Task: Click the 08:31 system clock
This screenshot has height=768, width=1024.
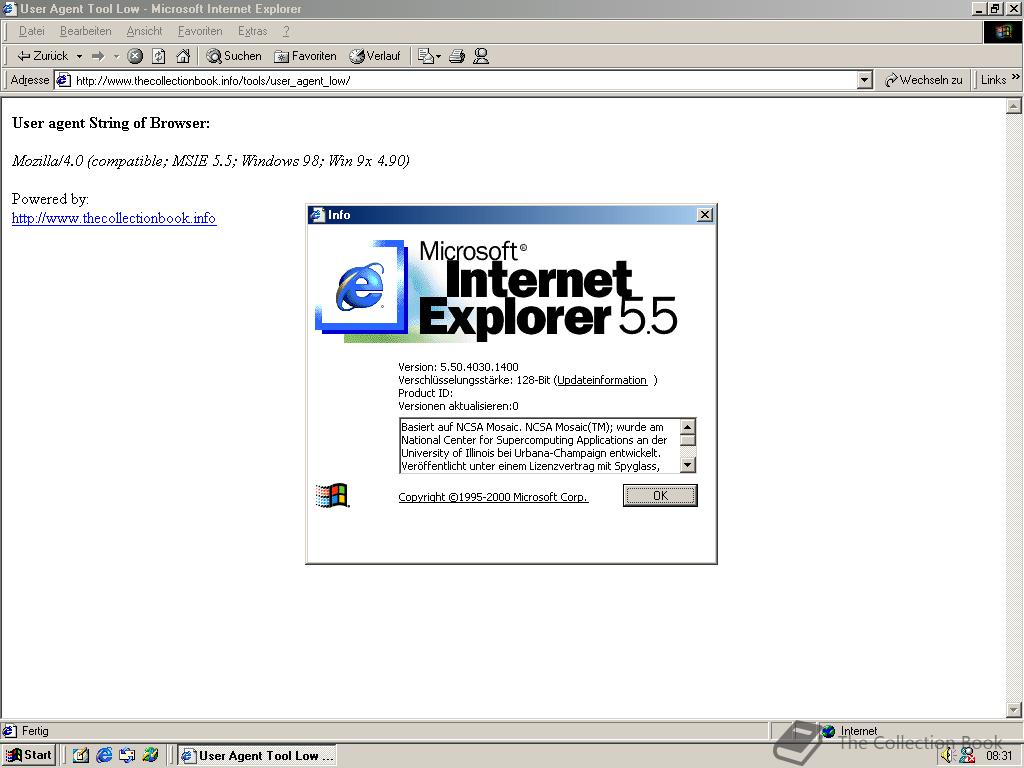Action: 999,756
